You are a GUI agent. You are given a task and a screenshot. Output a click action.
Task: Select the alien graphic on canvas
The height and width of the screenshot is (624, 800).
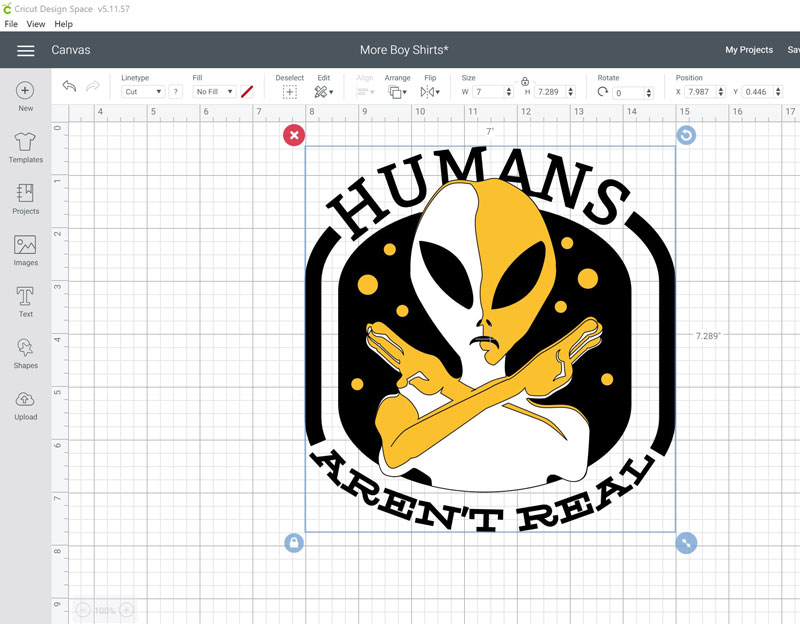point(490,339)
